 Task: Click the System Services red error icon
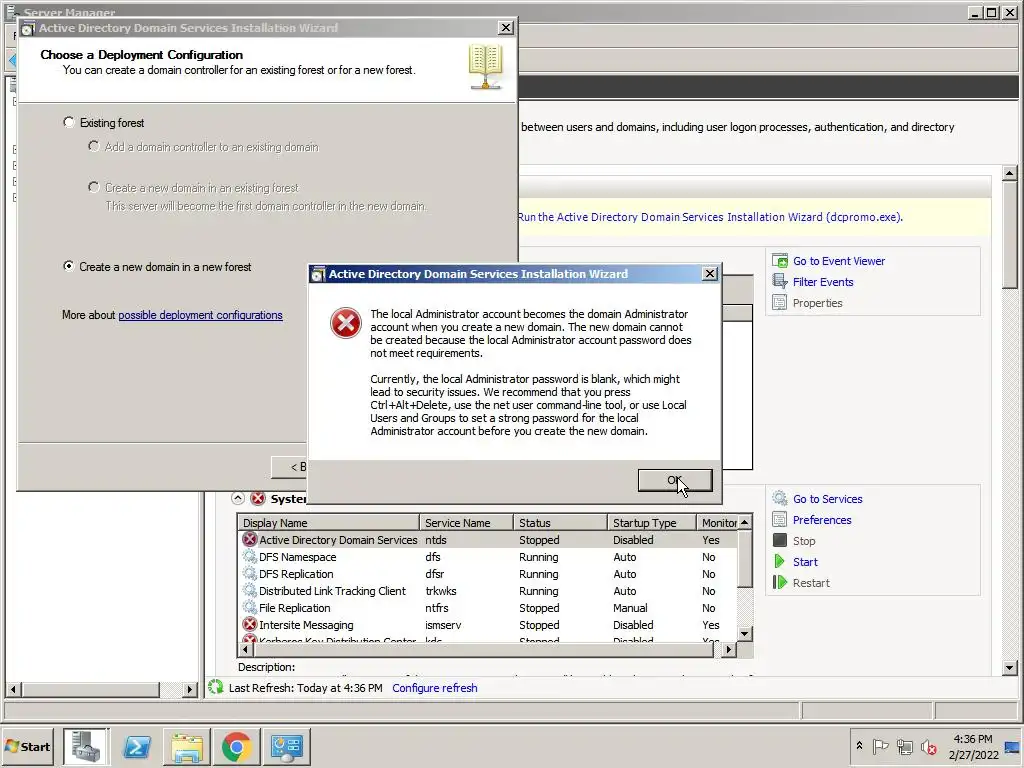pos(258,498)
